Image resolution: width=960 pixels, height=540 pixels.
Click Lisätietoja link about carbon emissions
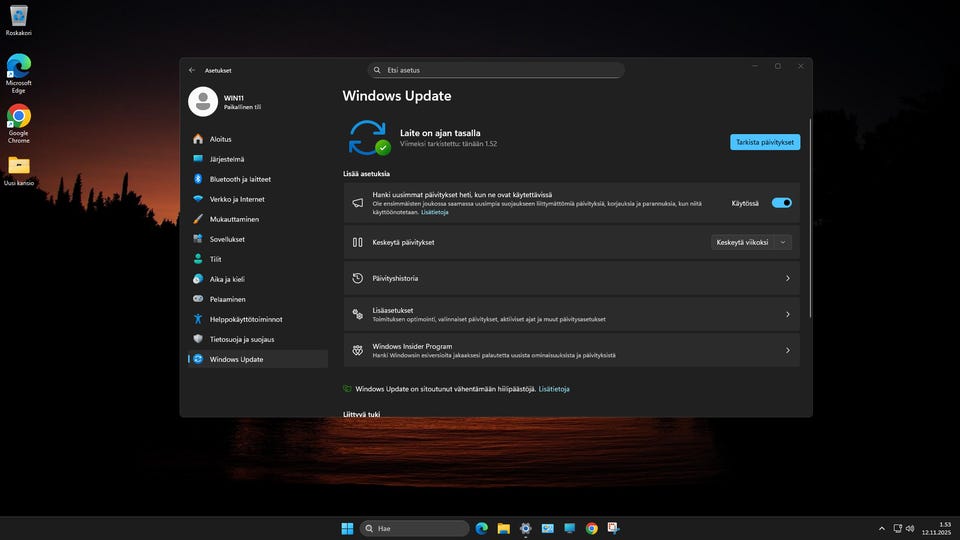click(x=554, y=388)
